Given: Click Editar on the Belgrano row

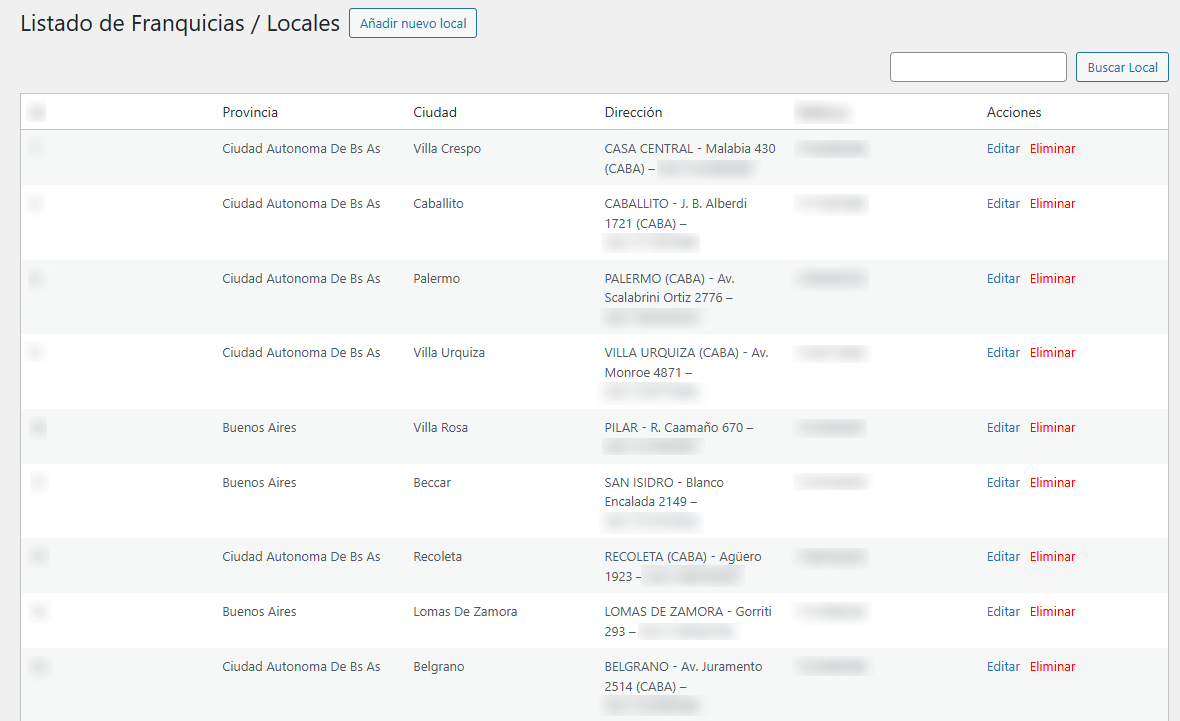Looking at the screenshot, I should (1003, 667).
